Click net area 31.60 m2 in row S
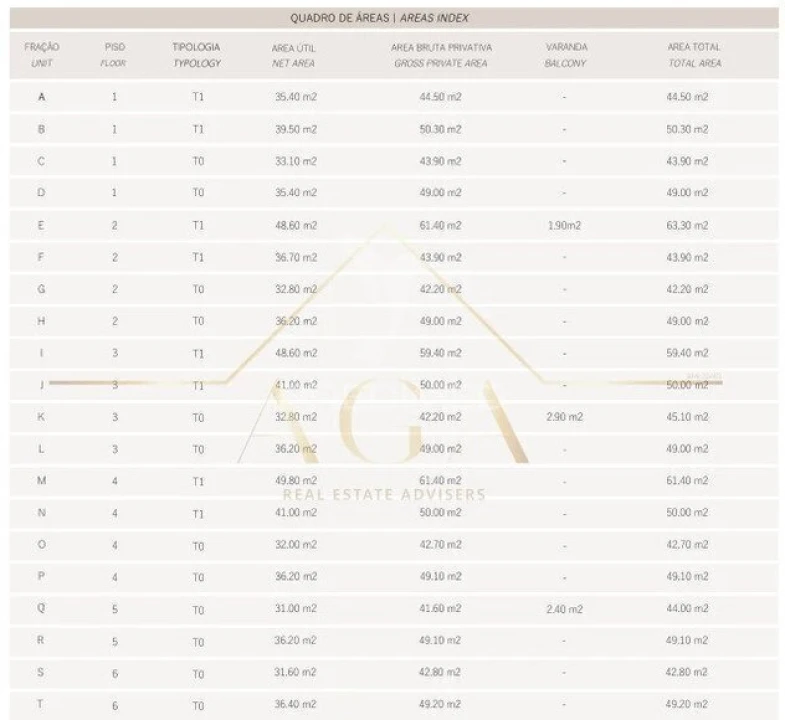This screenshot has height=720, width=785. [x=295, y=672]
